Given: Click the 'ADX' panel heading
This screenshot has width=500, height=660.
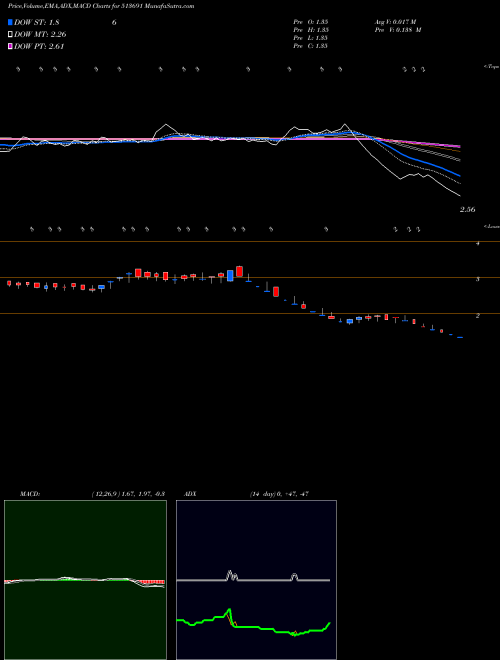Looking at the screenshot, I should 191,494.
